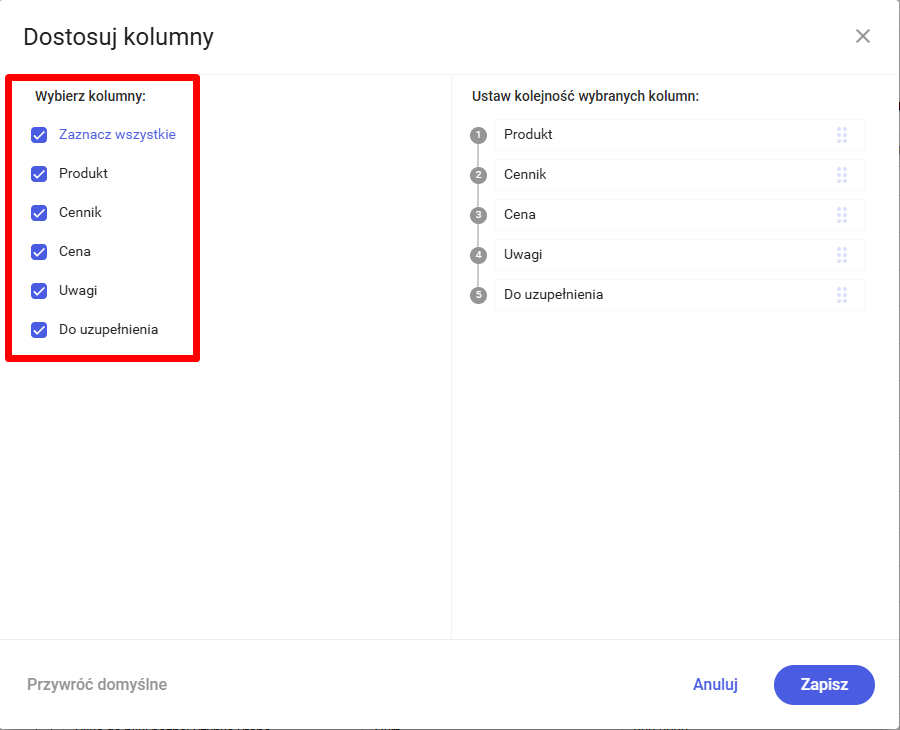The width and height of the screenshot is (900, 730).
Task: Click the drag handle for Uwagi row
Action: coord(842,255)
